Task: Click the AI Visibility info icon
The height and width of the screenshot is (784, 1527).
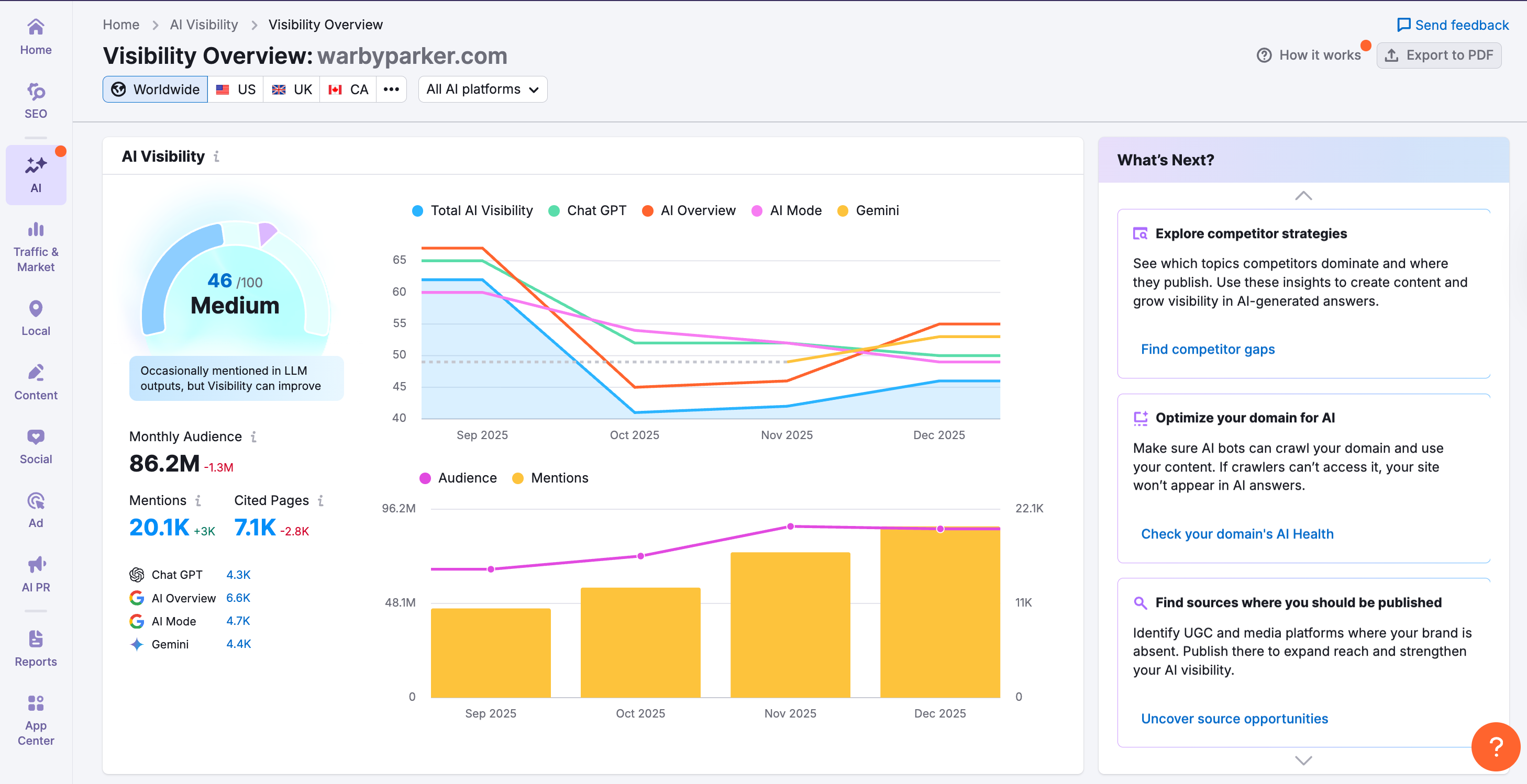Action: [216, 156]
